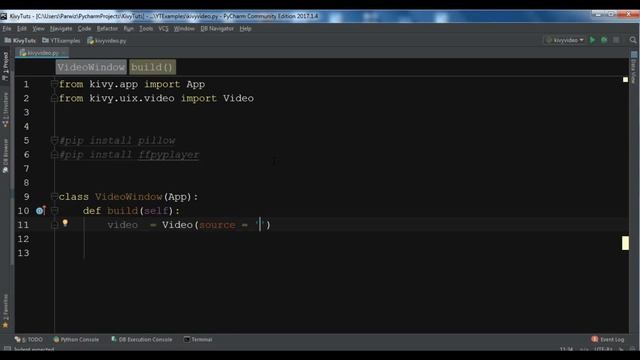Start debugging with the green bug icon
This screenshot has width=640, height=360.
pos(604,40)
